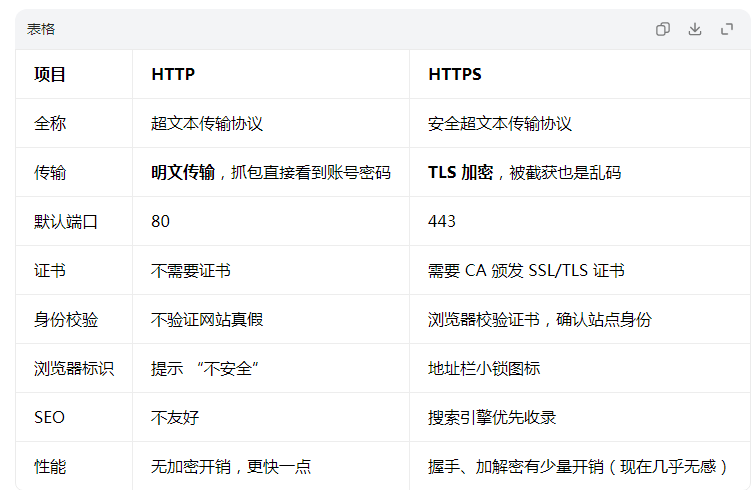Select the TLS 加密 cell text

461,172
